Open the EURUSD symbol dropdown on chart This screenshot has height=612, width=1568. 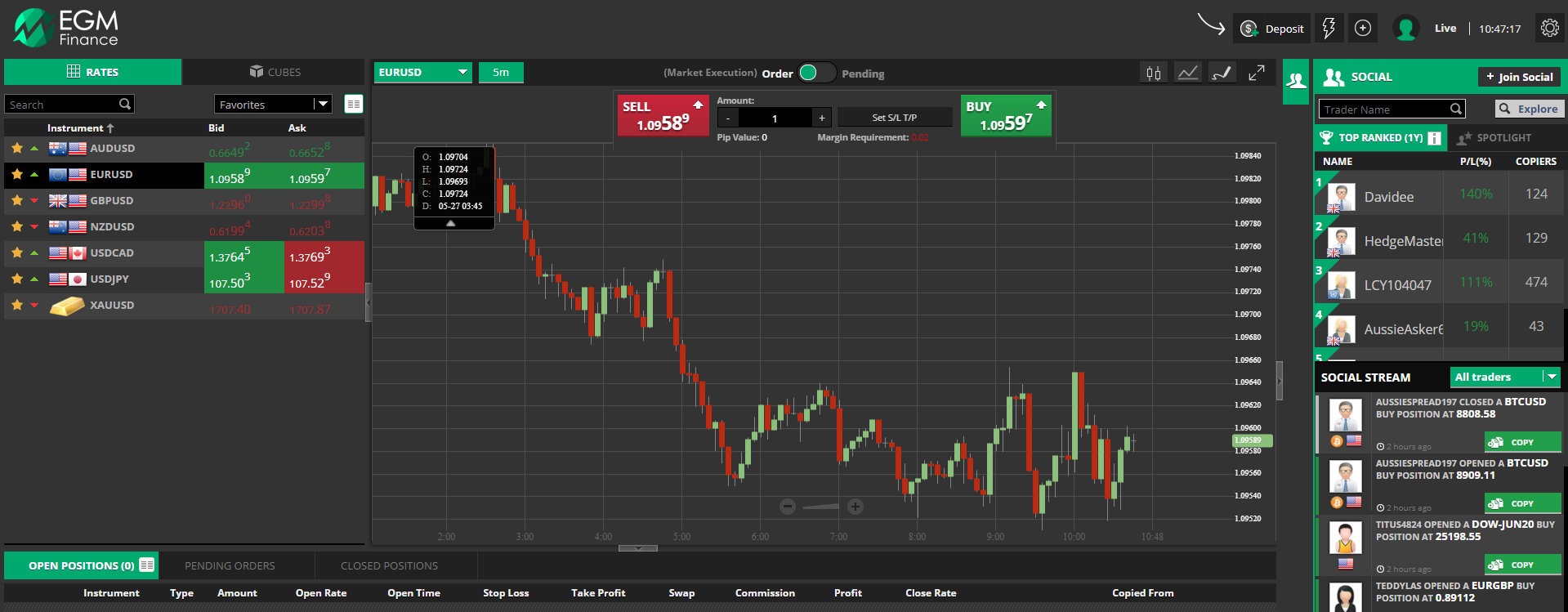pos(422,72)
